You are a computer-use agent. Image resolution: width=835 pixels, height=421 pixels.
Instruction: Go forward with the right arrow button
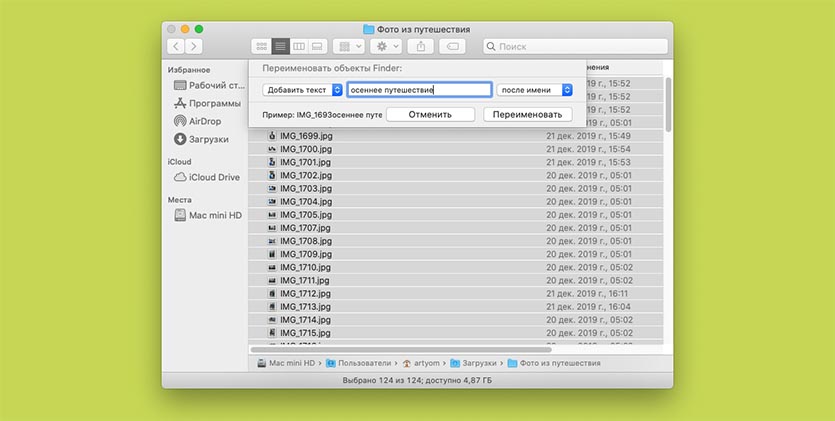194,46
